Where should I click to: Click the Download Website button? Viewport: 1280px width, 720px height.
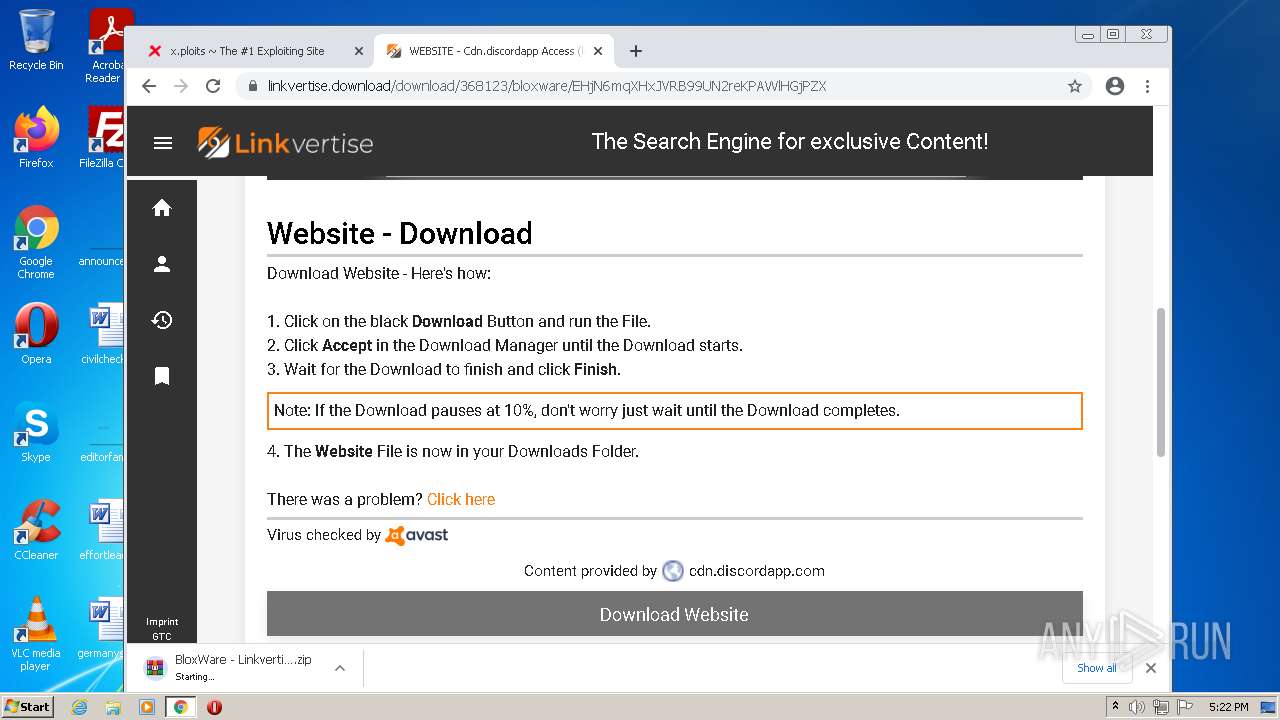674,614
